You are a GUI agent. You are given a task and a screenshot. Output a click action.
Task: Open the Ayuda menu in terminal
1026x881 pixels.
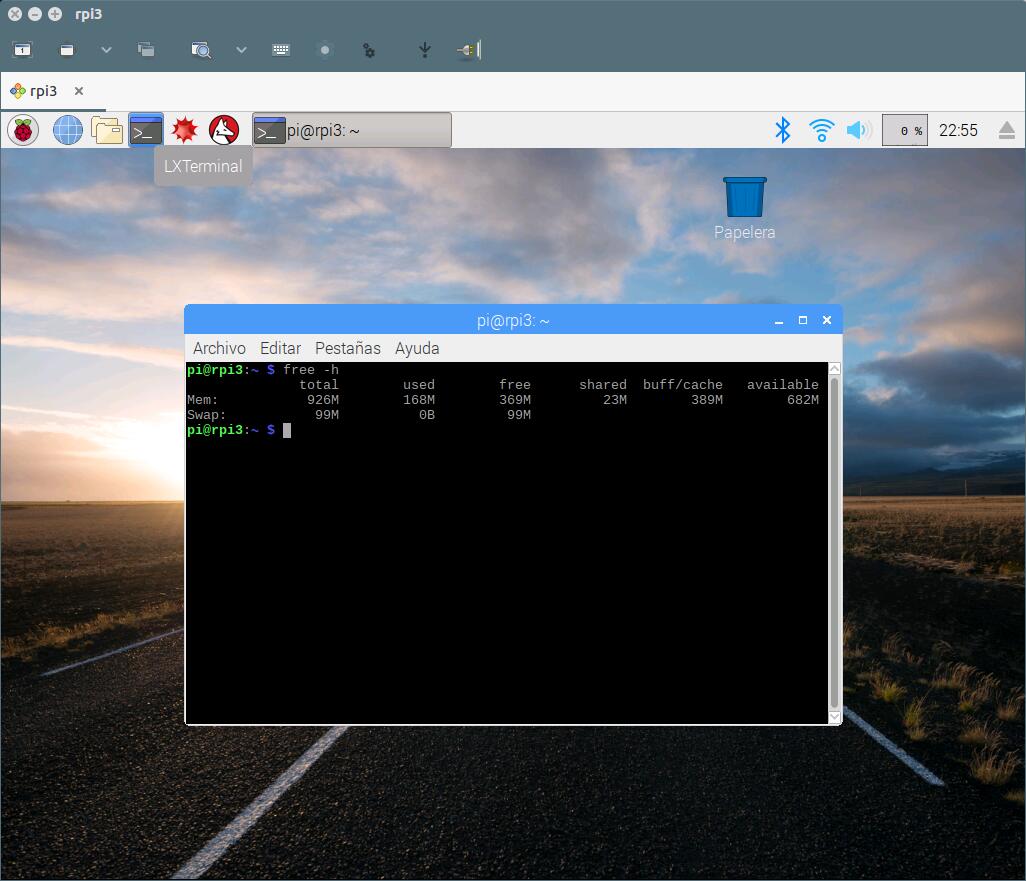tap(417, 348)
